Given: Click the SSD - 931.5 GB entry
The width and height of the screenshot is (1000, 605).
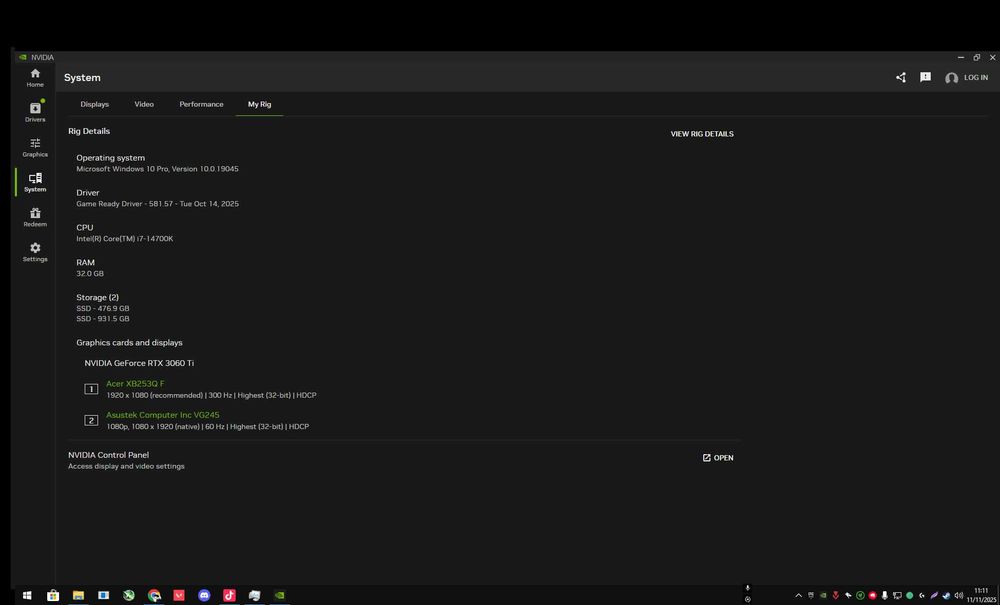Looking at the screenshot, I should (103, 319).
